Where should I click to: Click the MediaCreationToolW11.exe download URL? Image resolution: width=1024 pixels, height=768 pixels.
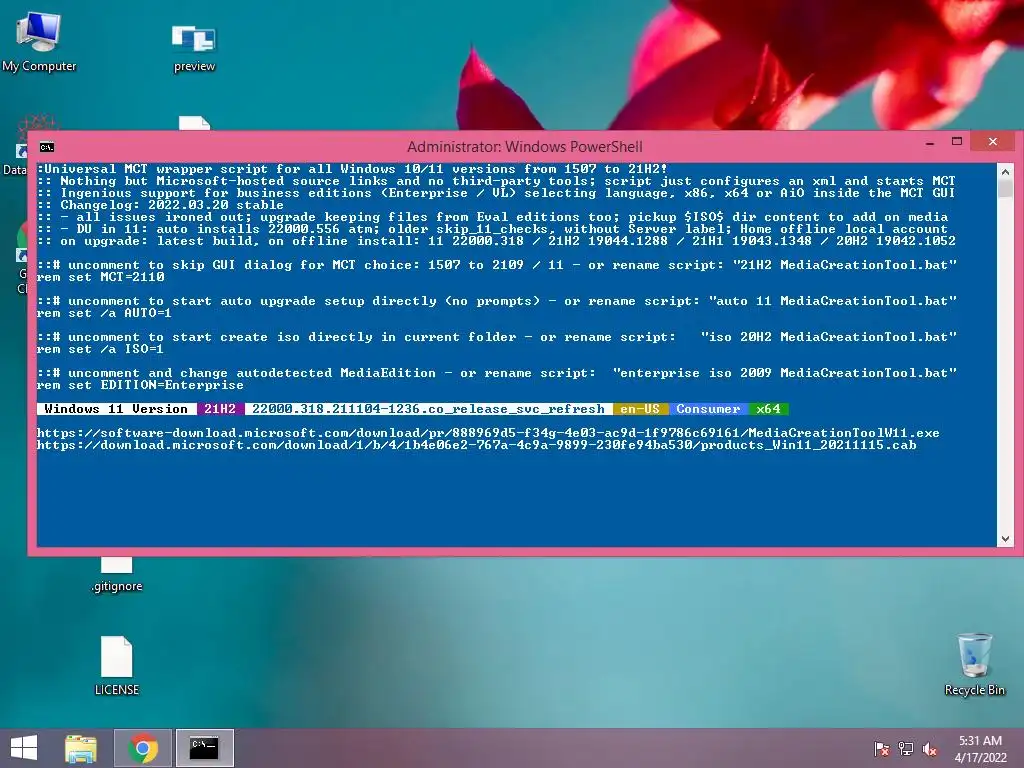click(x=488, y=432)
